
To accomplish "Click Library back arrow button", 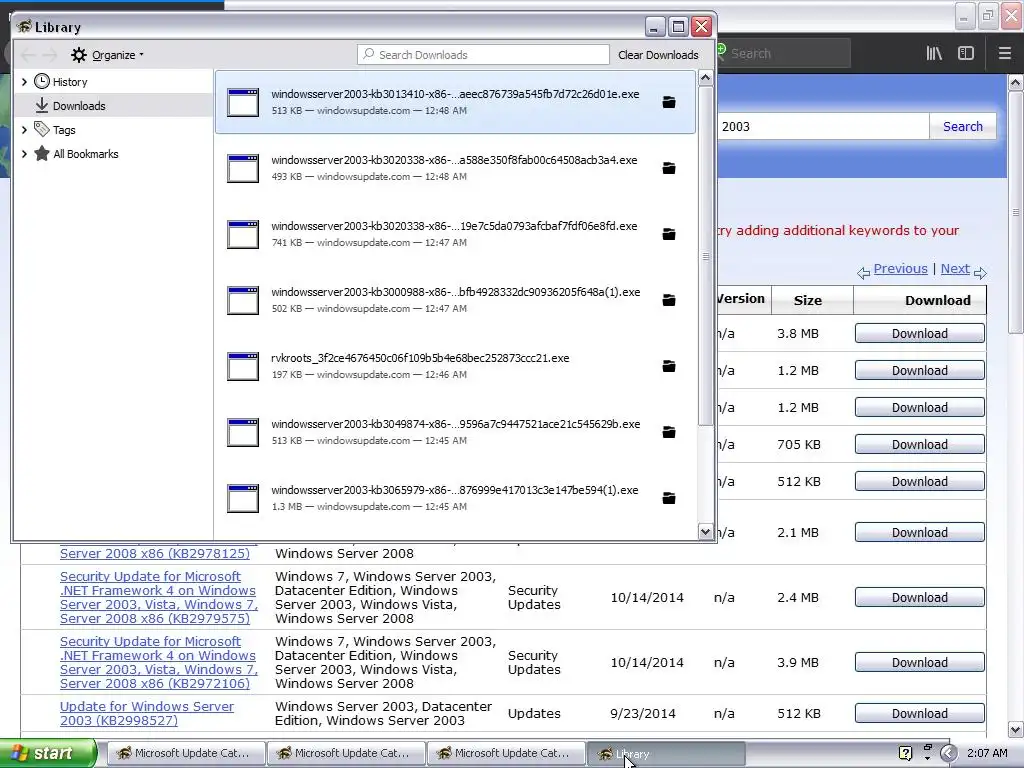I will 28,55.
